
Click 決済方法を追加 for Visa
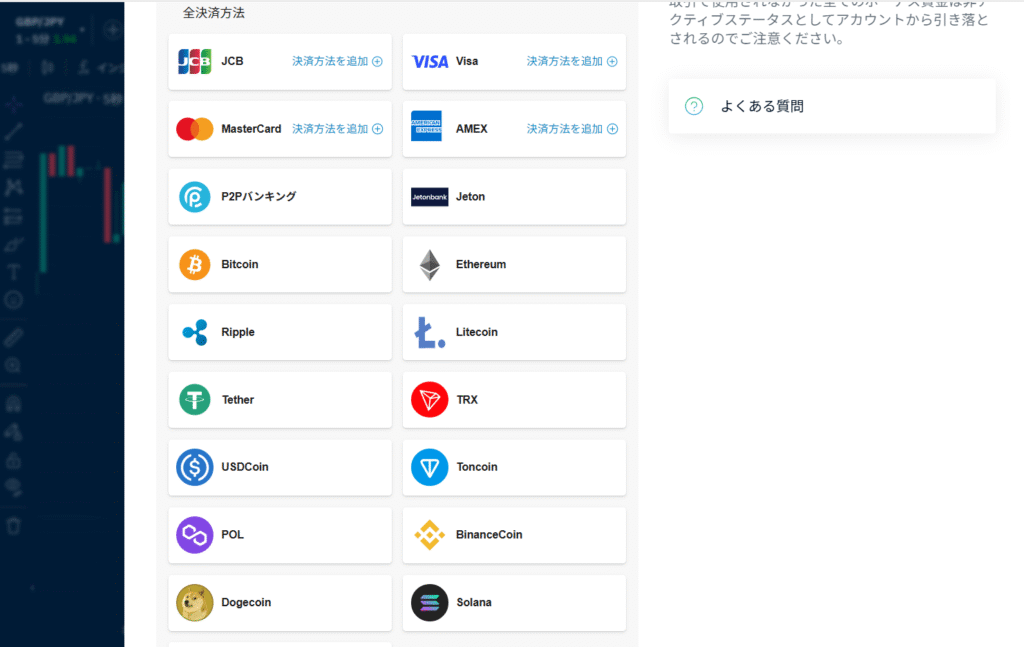pos(572,61)
